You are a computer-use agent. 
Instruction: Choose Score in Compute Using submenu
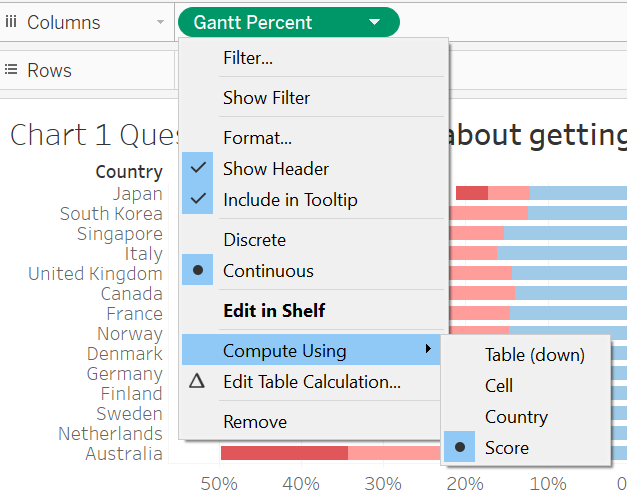[506, 447]
